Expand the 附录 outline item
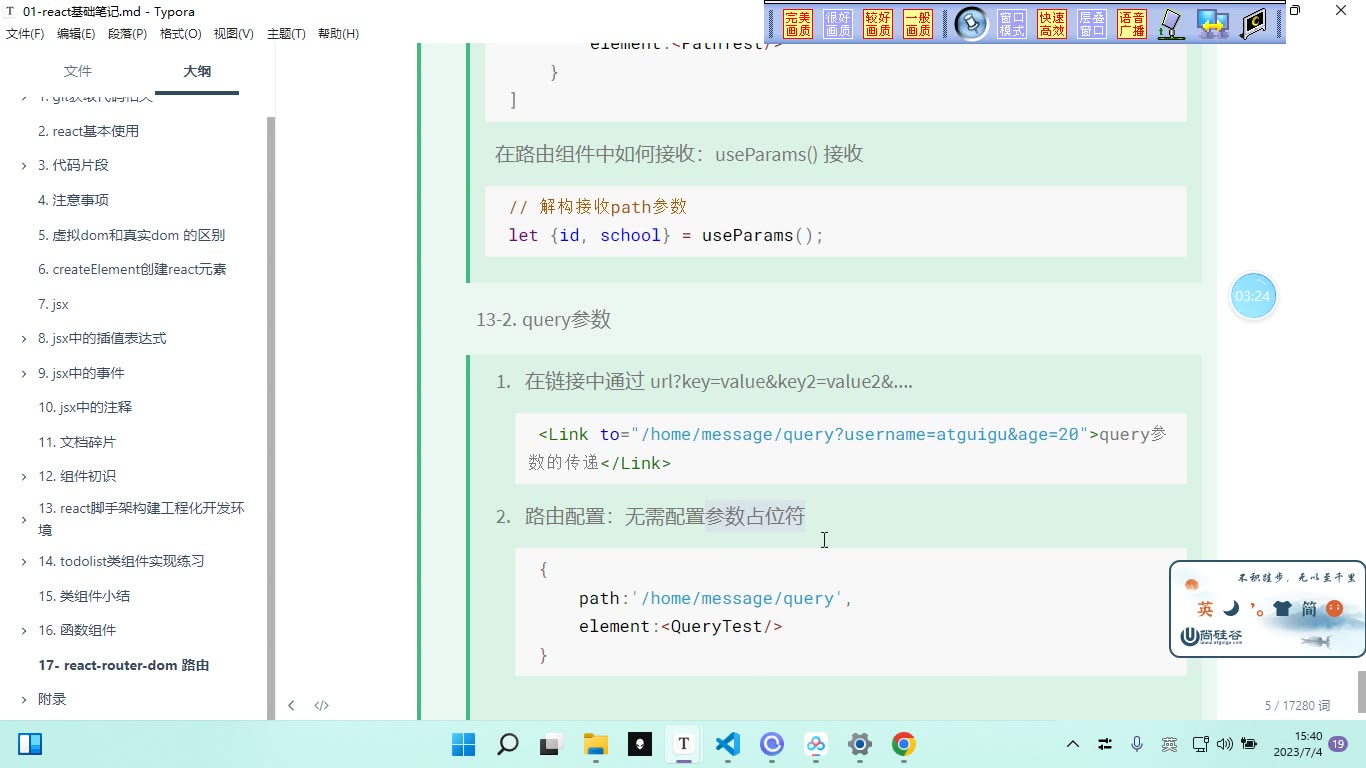Viewport: 1366px width, 768px height. (x=24, y=700)
